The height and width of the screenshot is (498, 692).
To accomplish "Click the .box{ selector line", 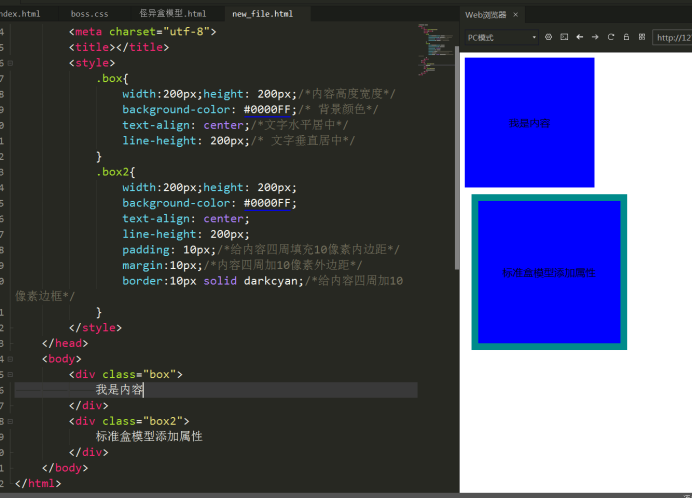I will click(112, 79).
